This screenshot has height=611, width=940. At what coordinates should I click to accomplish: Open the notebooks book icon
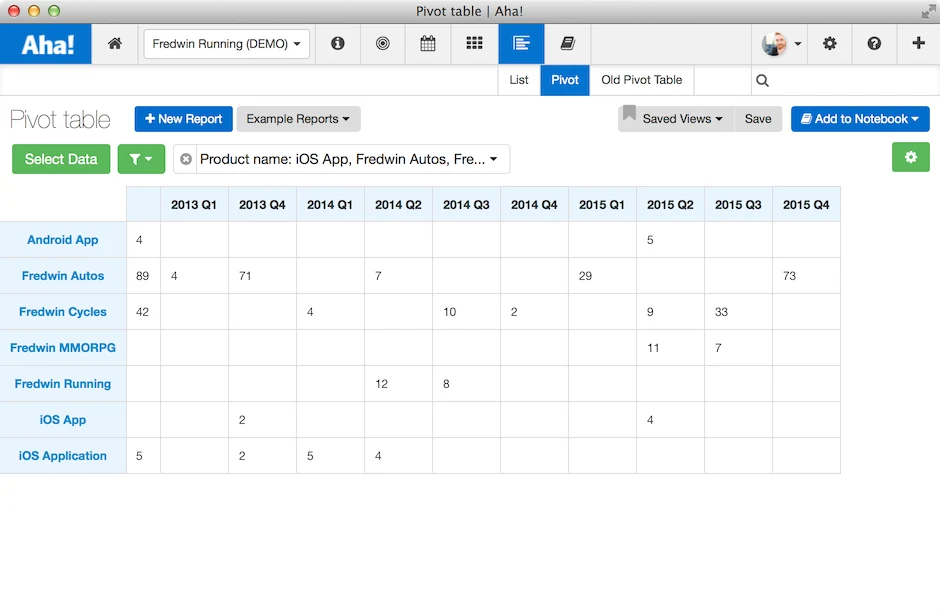tap(567, 43)
